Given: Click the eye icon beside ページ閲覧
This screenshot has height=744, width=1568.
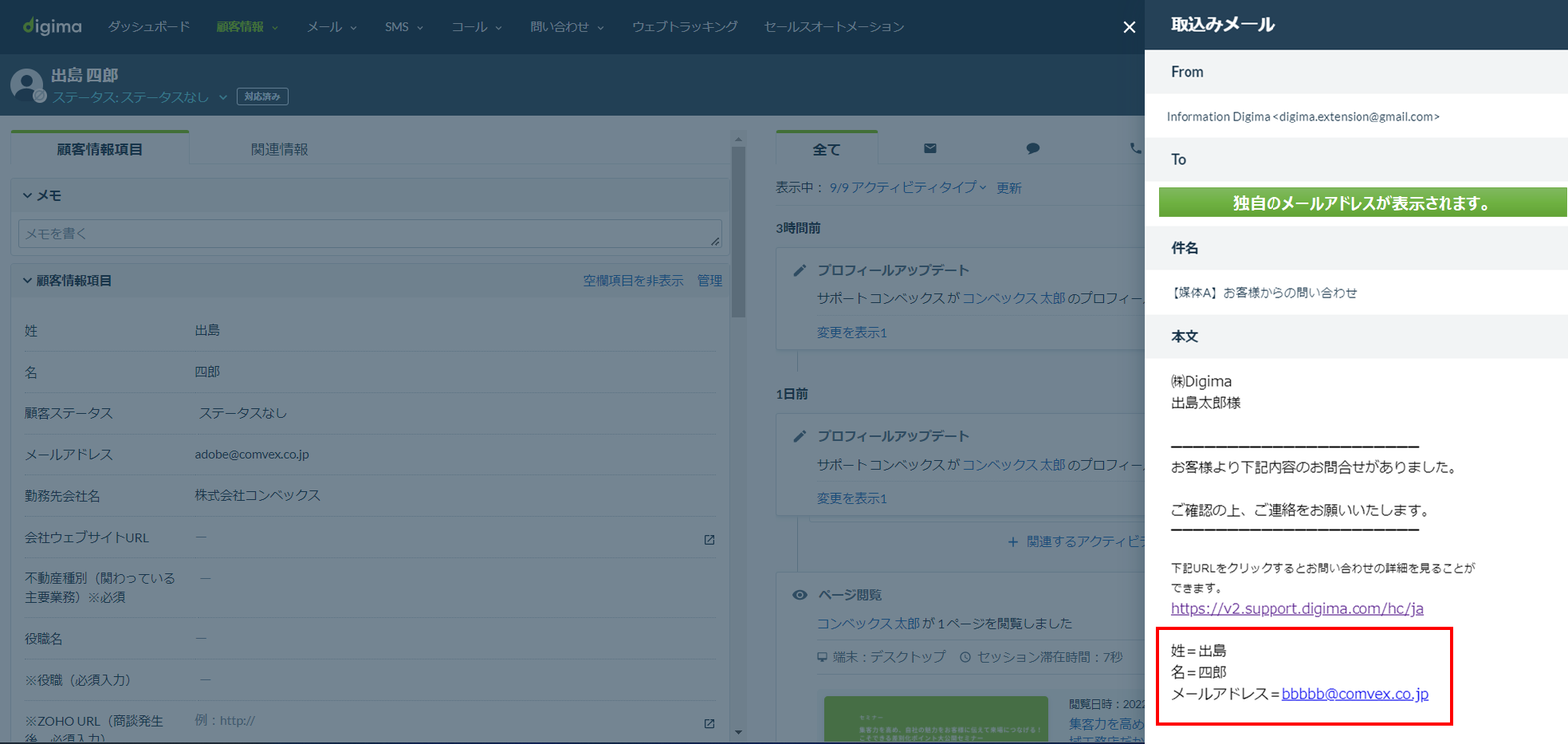Looking at the screenshot, I should [x=800, y=595].
